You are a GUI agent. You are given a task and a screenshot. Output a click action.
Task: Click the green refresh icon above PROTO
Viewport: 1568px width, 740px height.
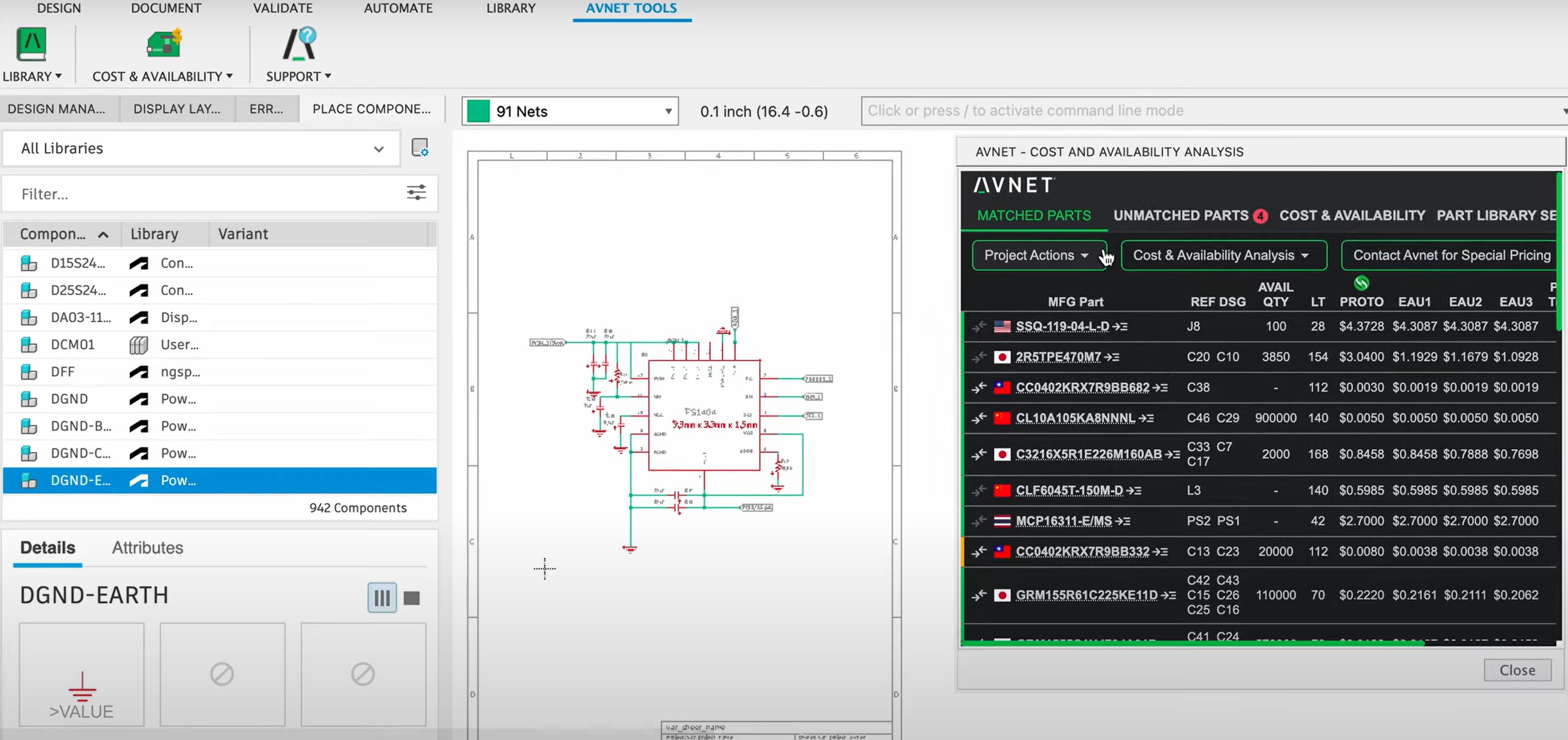[1361, 283]
